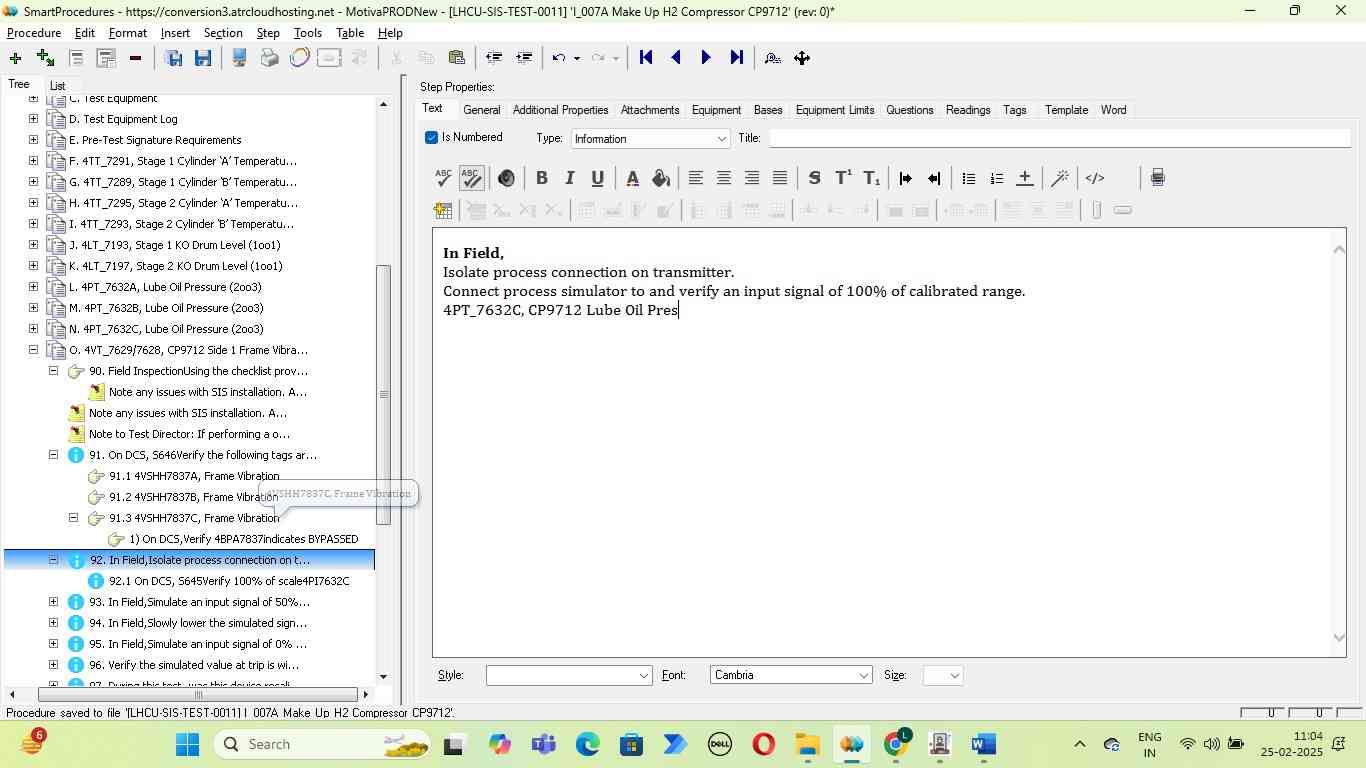
Task: Collapse step 91 On DCS S646 node
Action: click(x=53, y=455)
